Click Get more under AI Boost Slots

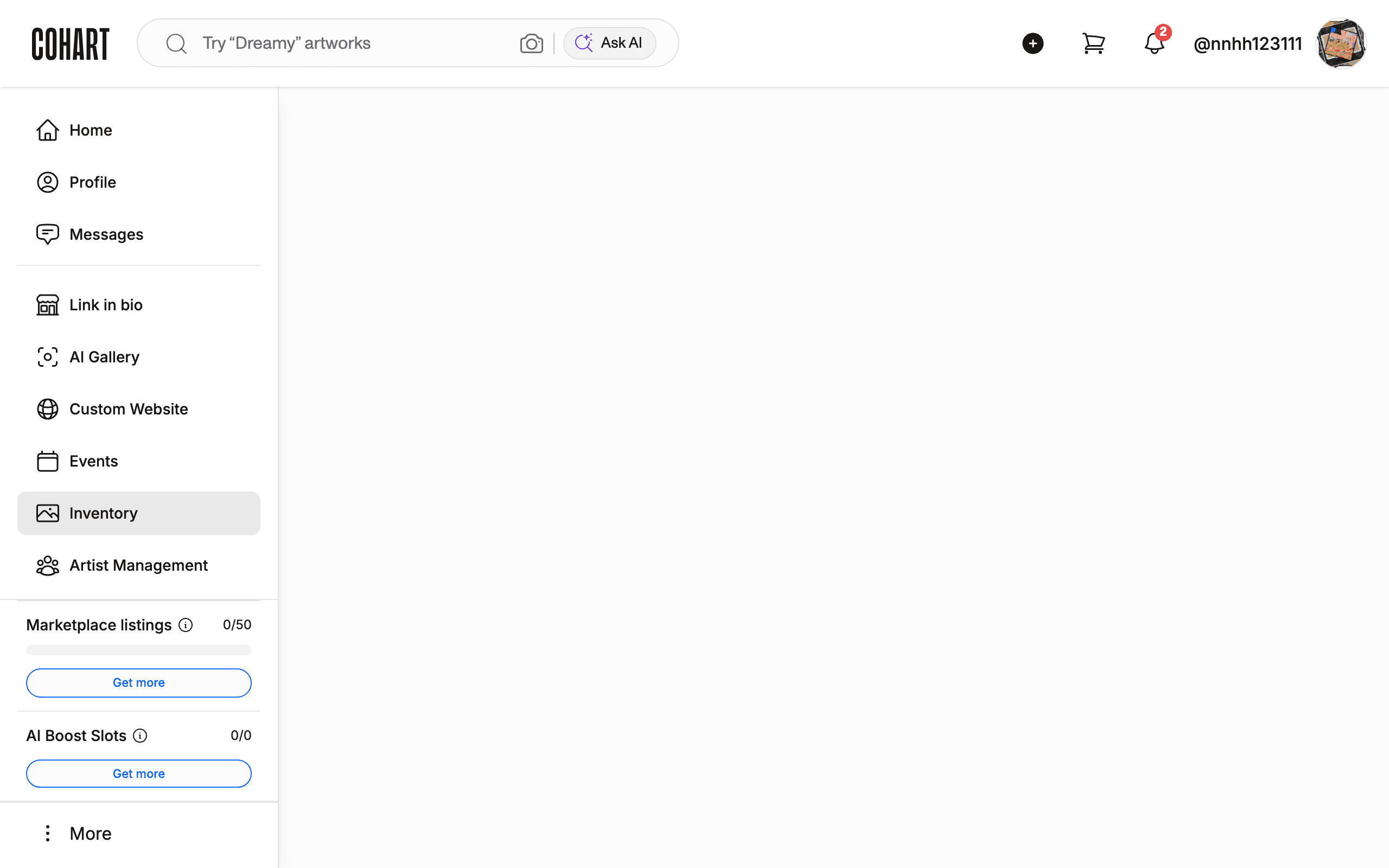coord(139,774)
